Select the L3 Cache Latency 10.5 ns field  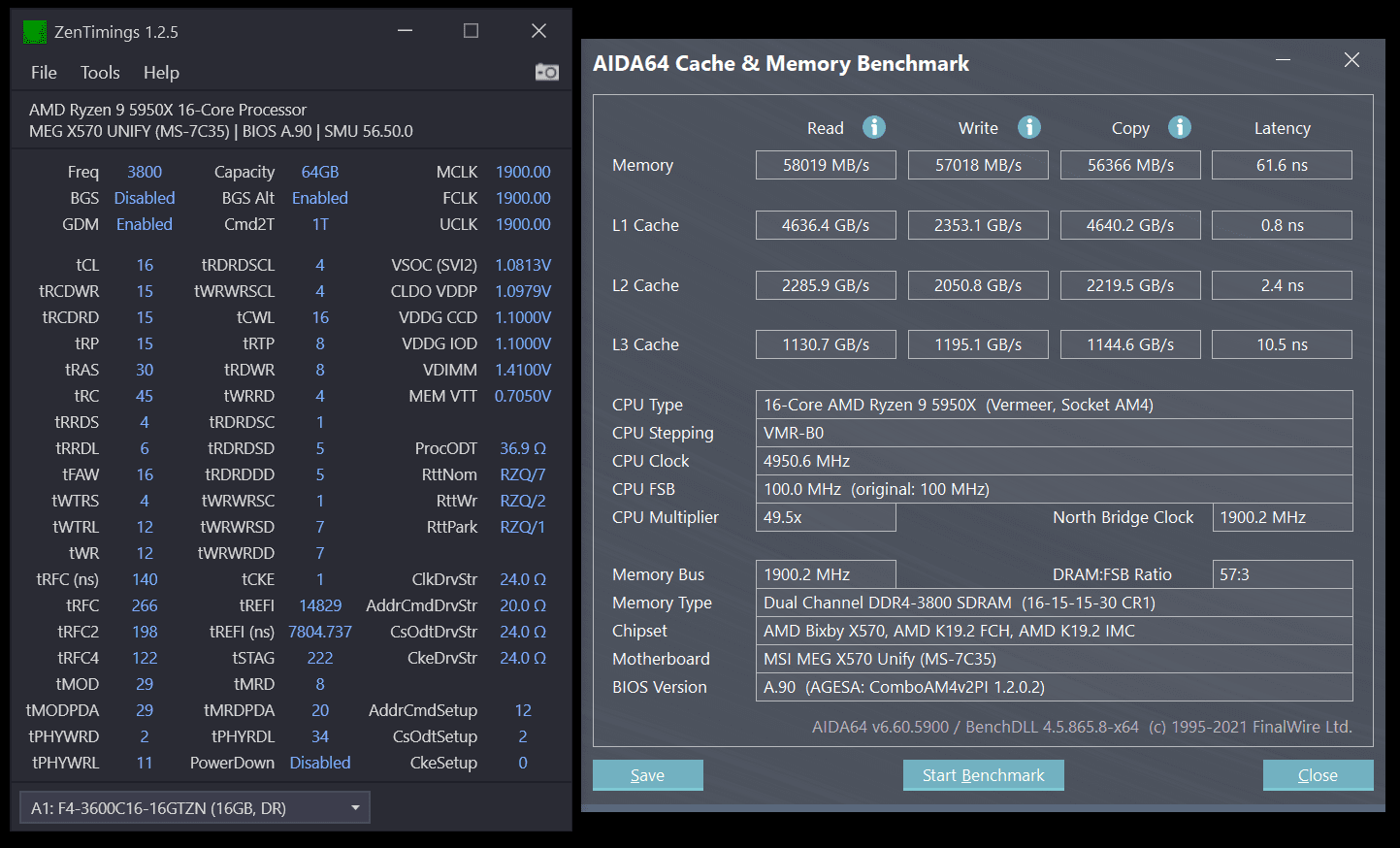point(1282,344)
